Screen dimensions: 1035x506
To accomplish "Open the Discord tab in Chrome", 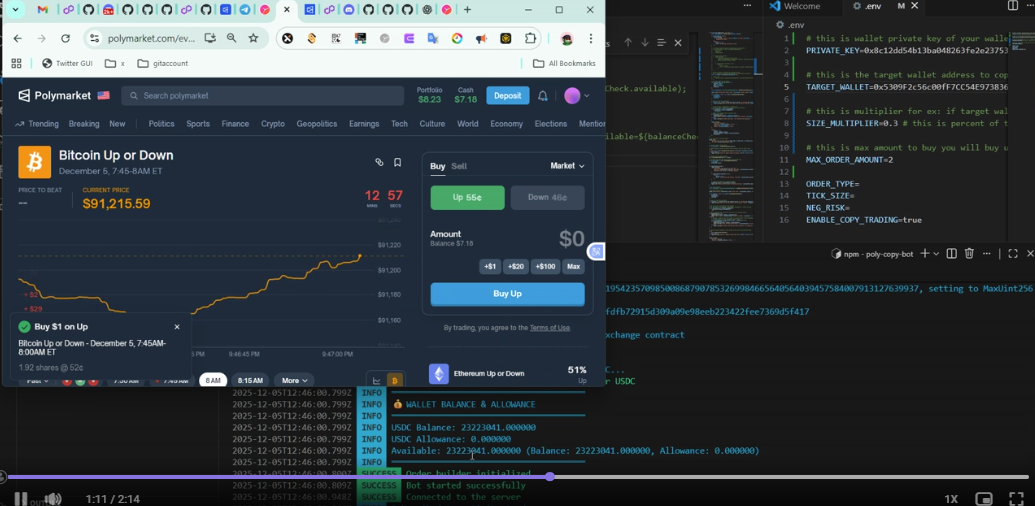I will coord(349,10).
